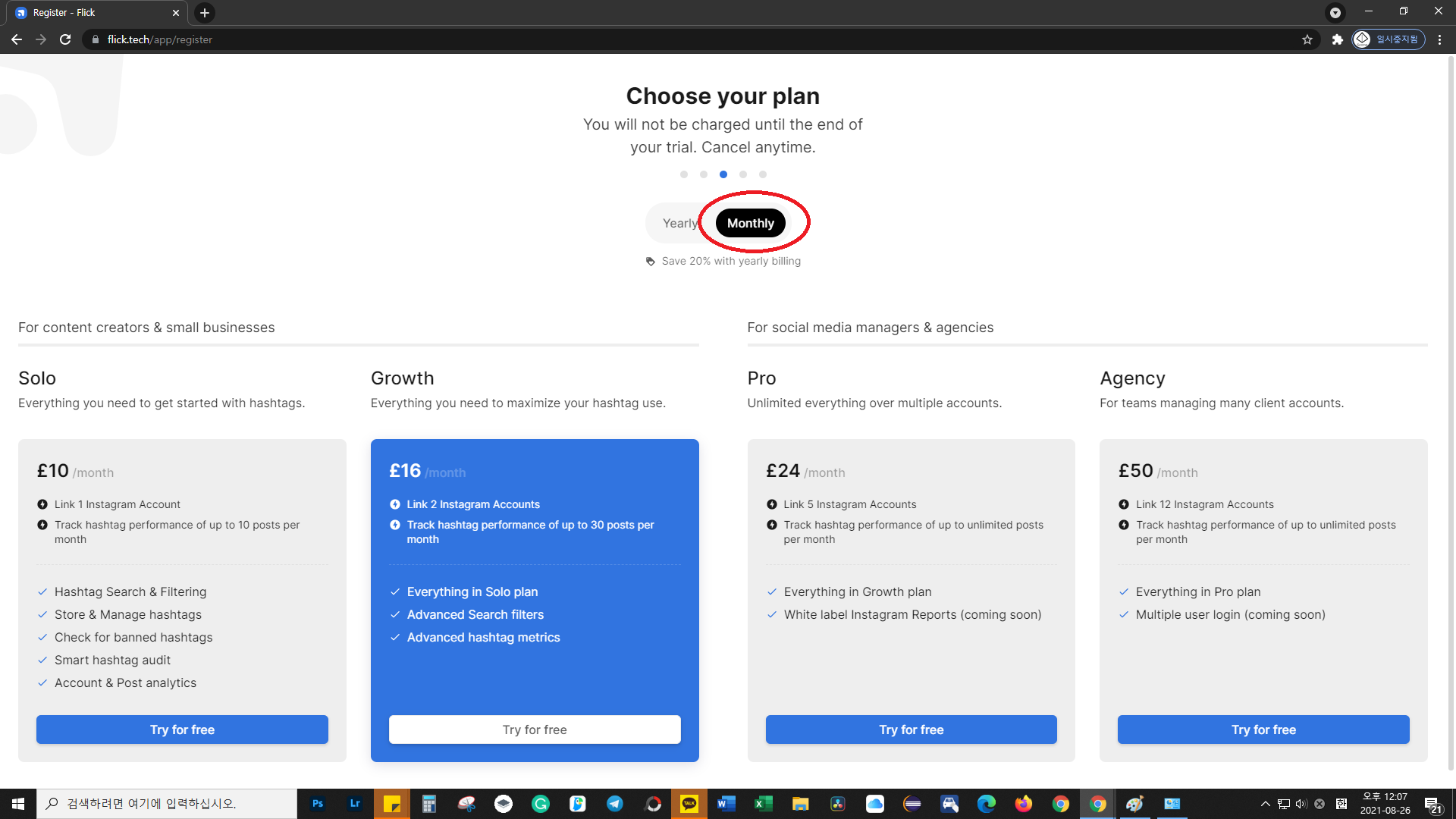Click the Windows taskbar search box
Viewport: 1456px width, 819px height.
point(167,804)
